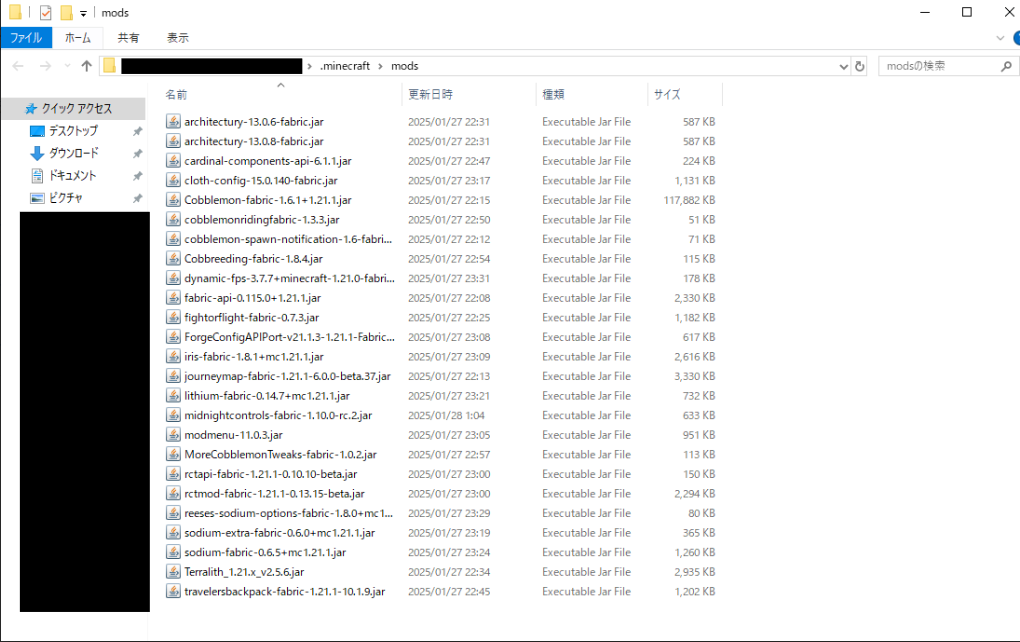This screenshot has height=642, width=1020.
Task: Open ピクチャ in the navigation pane
Action: coord(66,198)
